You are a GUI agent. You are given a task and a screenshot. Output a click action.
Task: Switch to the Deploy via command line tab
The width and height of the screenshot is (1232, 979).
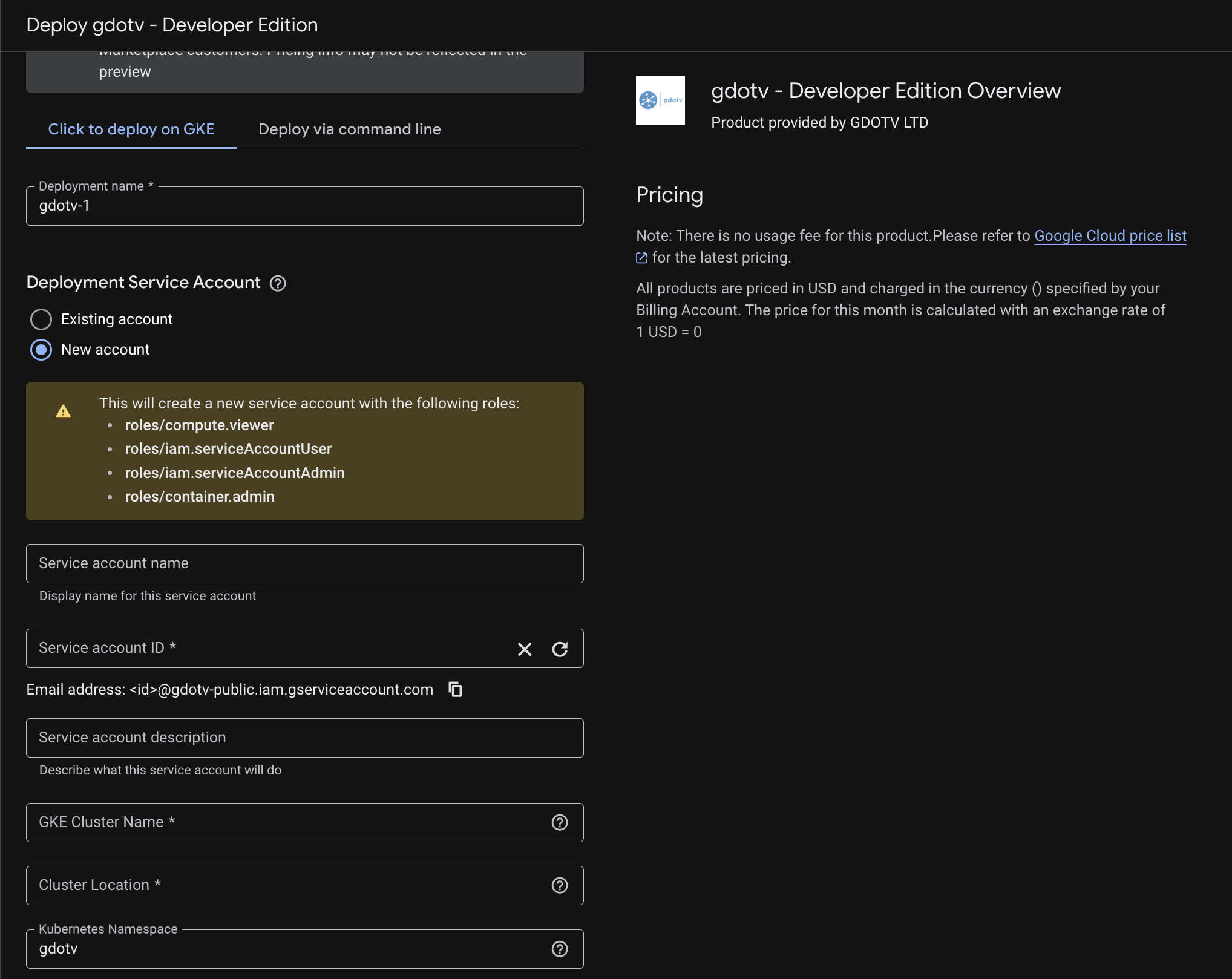[x=350, y=129]
